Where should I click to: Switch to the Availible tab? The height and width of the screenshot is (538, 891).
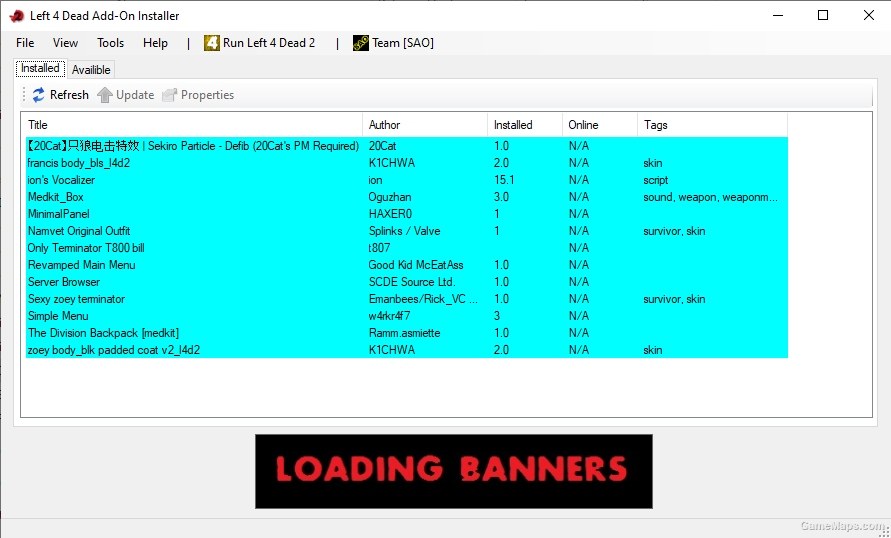point(91,69)
